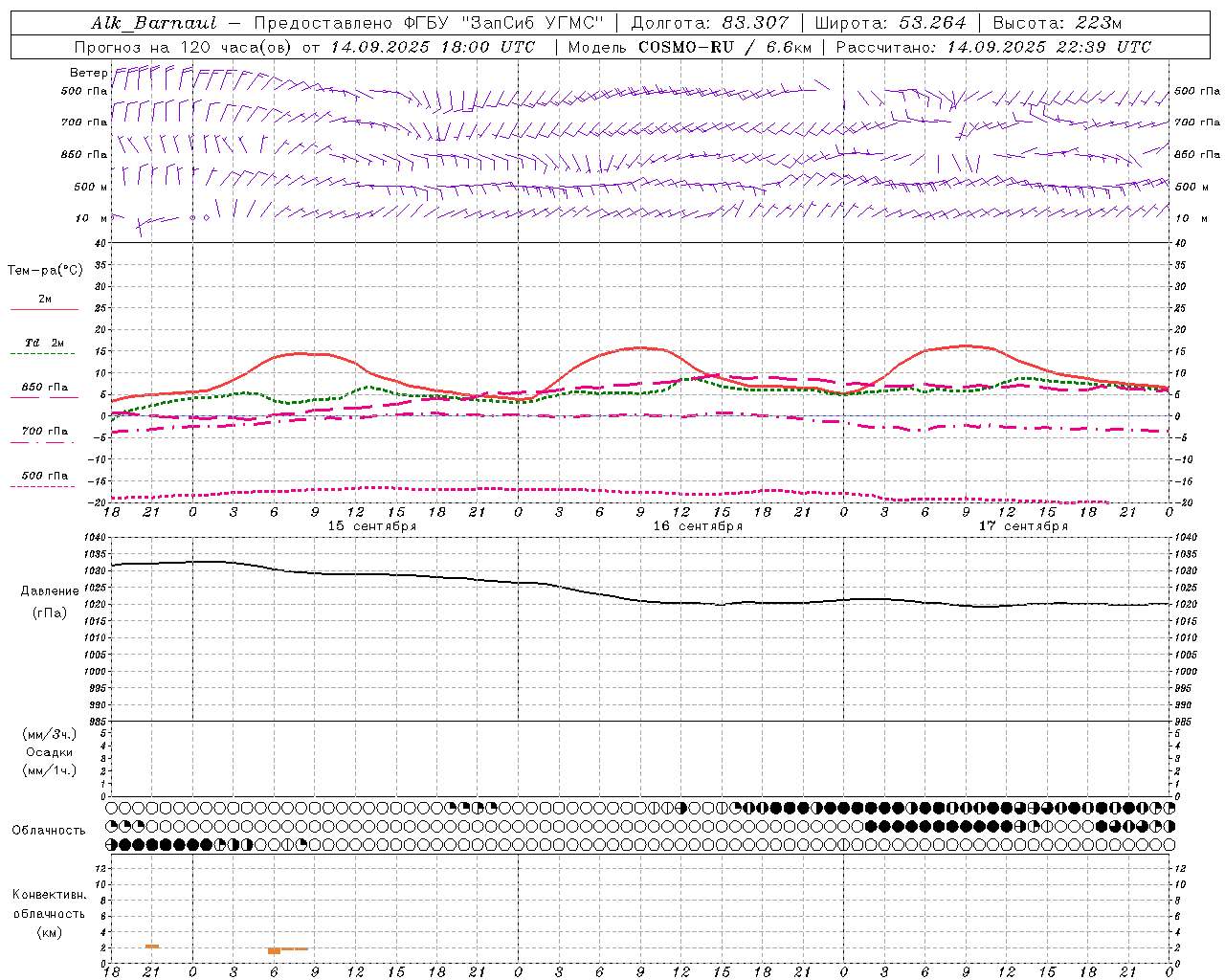Click the '(мм/3ч.)' precipitation unit label
Screen dimensions: 1225x980
click(x=50, y=735)
